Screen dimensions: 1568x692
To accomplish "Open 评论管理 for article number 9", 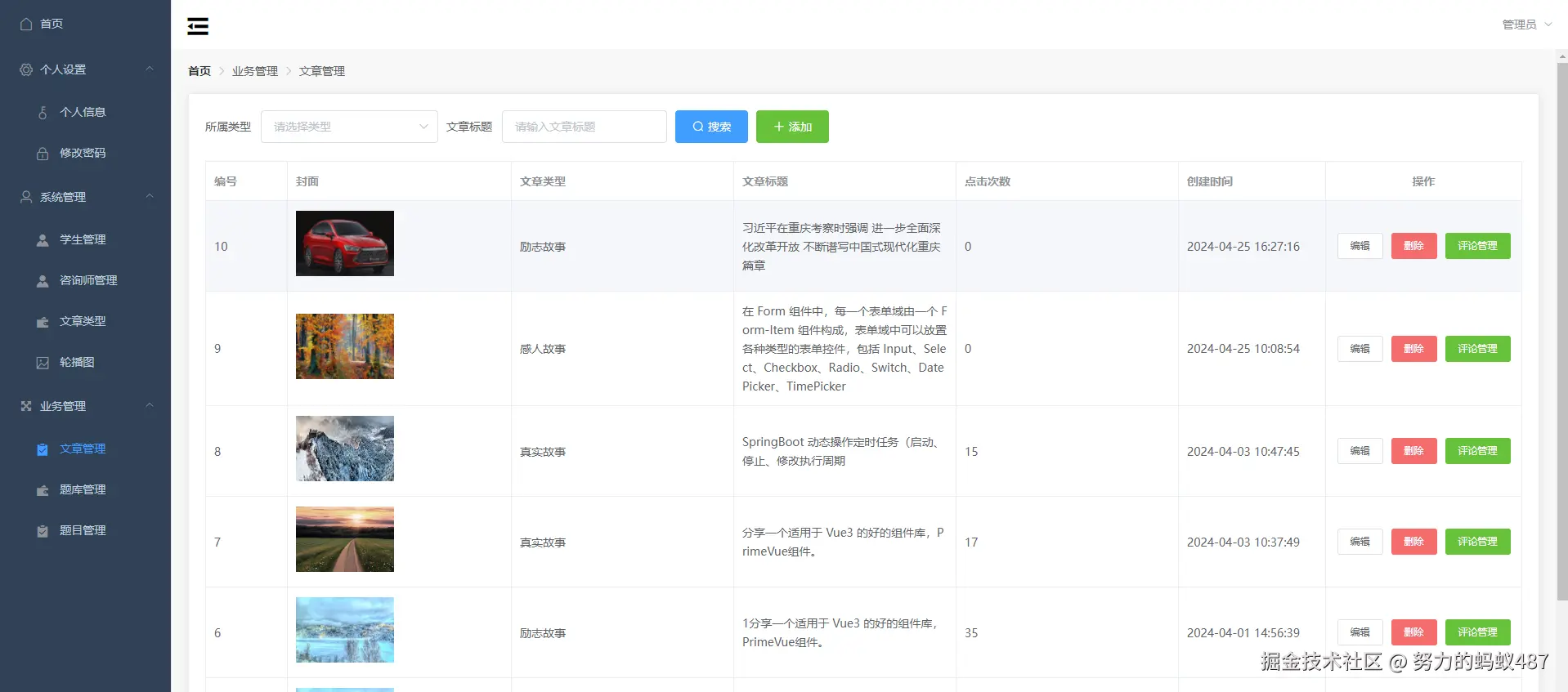I will coord(1478,349).
